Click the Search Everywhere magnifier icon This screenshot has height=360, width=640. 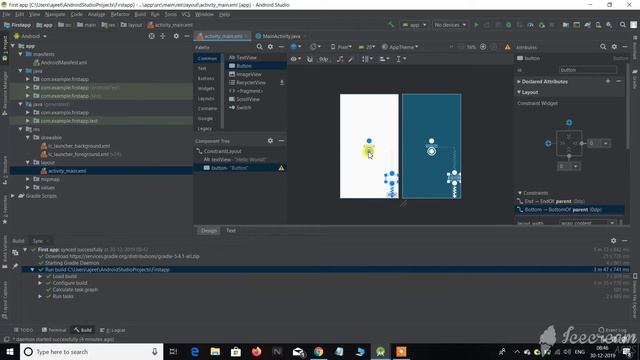pos(622,25)
